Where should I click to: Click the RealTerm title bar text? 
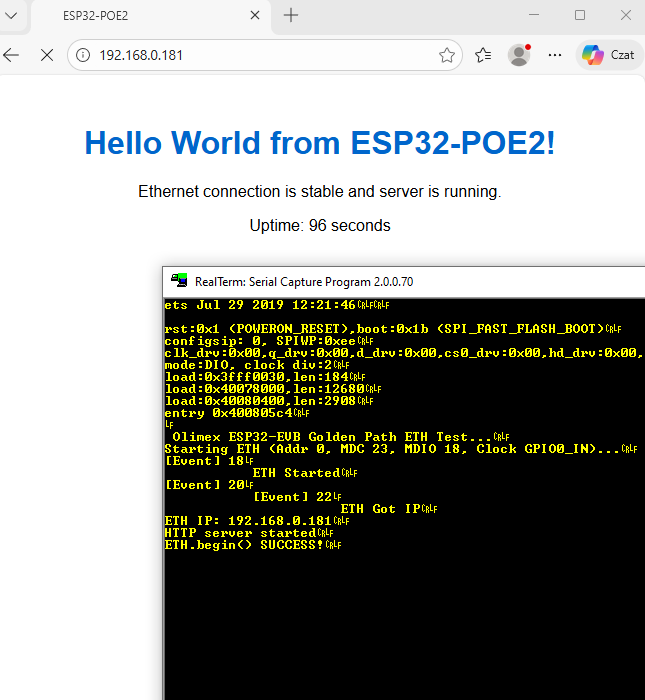click(304, 282)
